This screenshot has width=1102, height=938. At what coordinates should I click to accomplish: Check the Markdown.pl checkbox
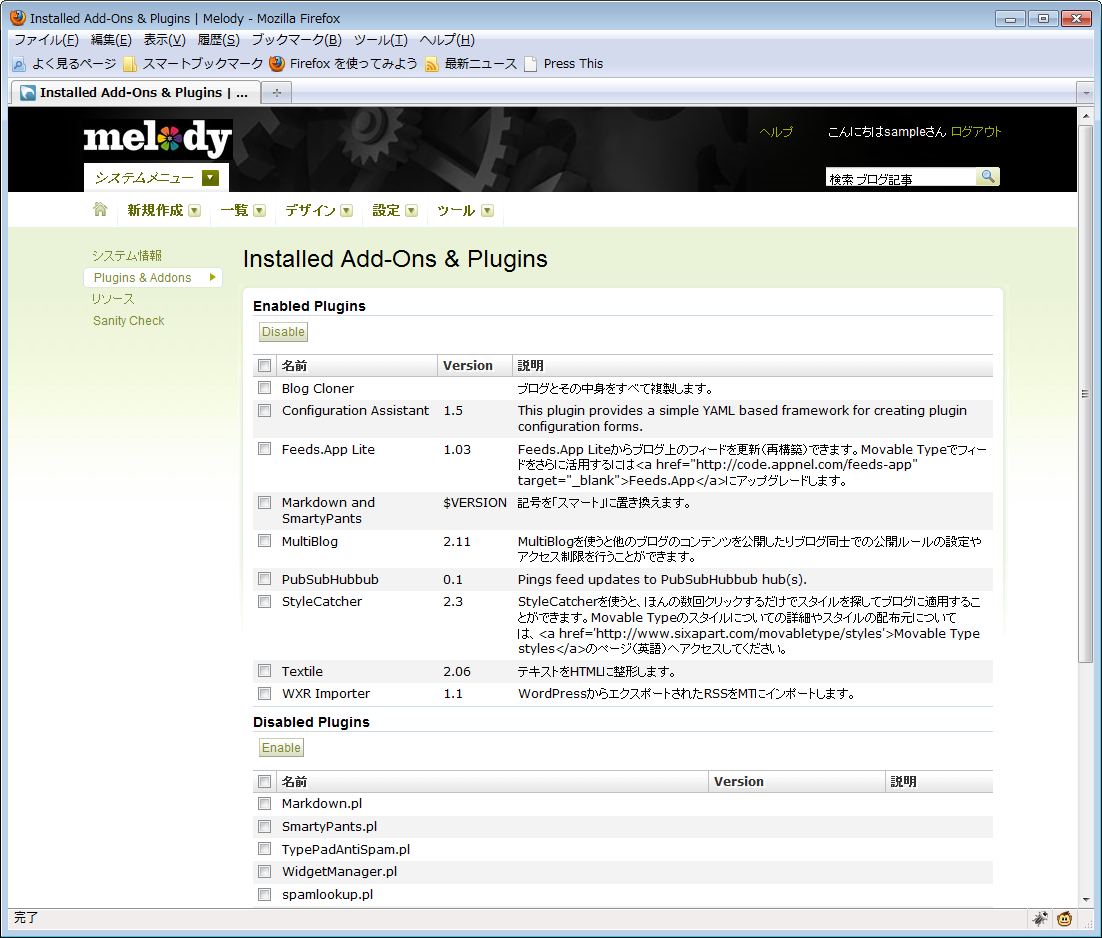pos(264,803)
